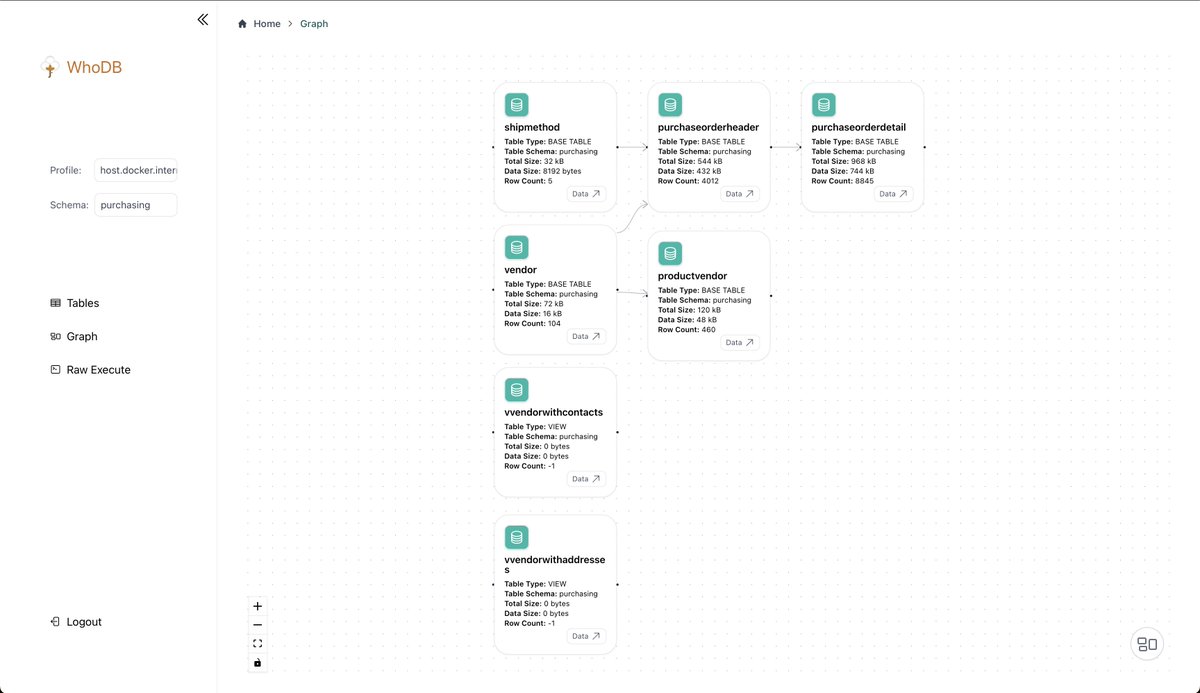
Task: Click Row Count 460 on productvendor card
Action: [x=687, y=329]
